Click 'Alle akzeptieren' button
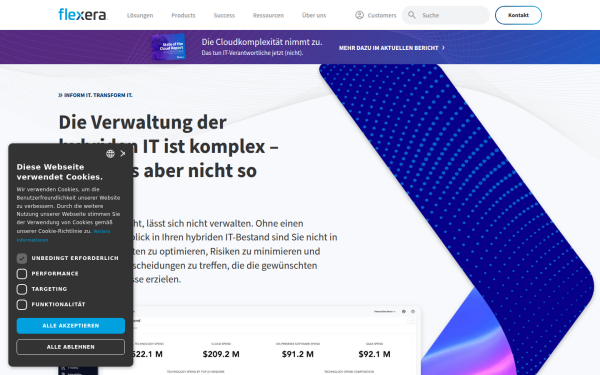 click(71, 326)
